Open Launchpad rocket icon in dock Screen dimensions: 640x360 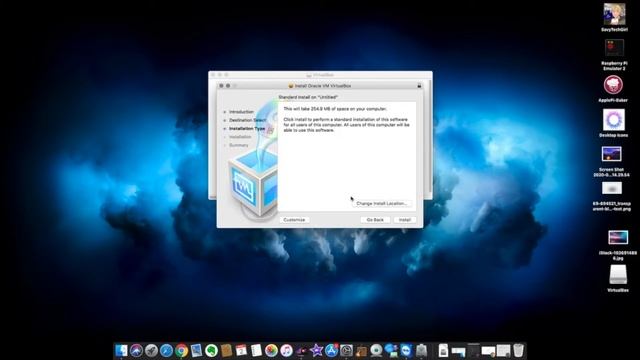point(151,350)
